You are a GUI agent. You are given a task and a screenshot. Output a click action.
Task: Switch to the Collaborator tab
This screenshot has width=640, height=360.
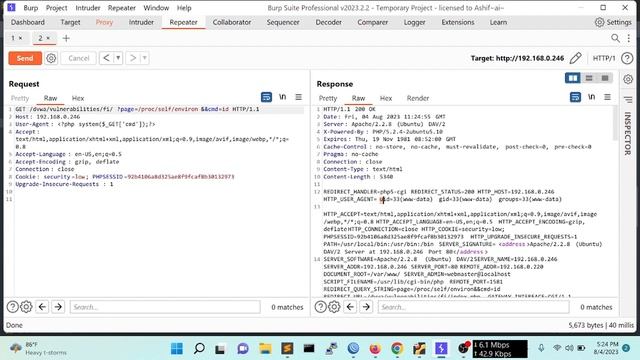coord(232,22)
